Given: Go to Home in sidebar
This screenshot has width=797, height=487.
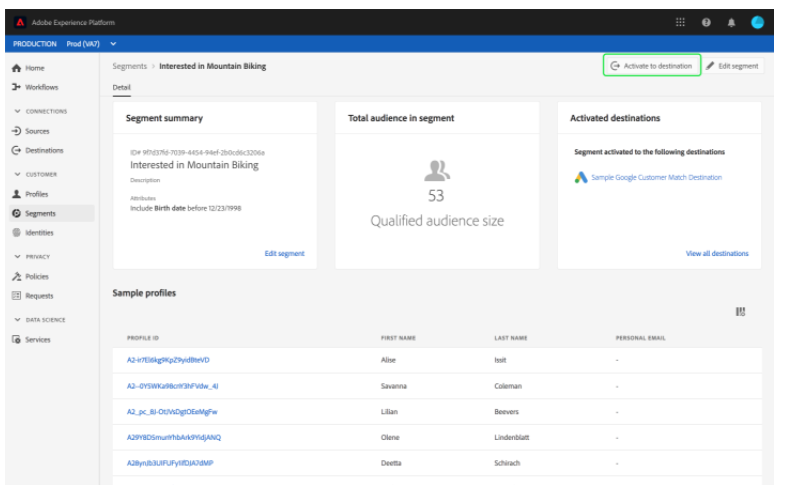Looking at the screenshot, I should coord(35,68).
